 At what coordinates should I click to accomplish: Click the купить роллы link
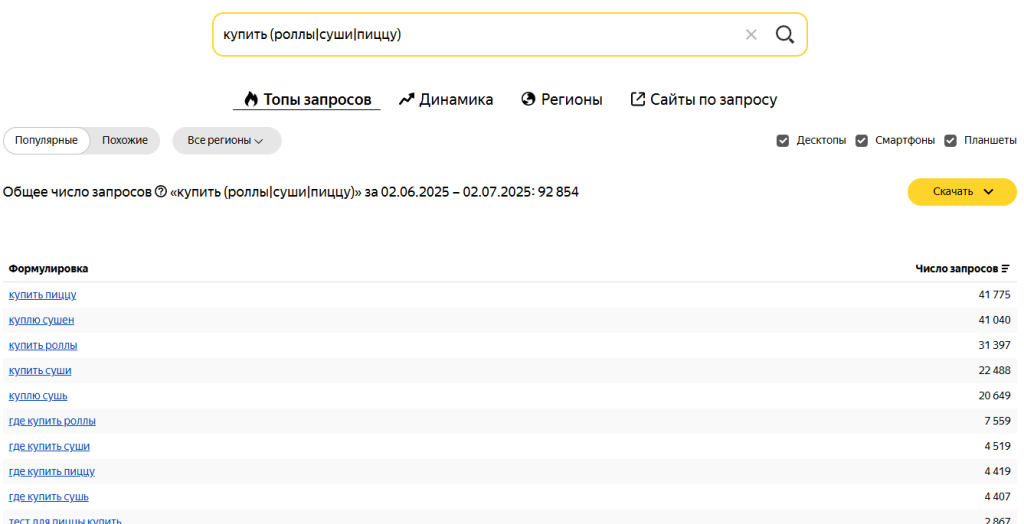click(43, 345)
